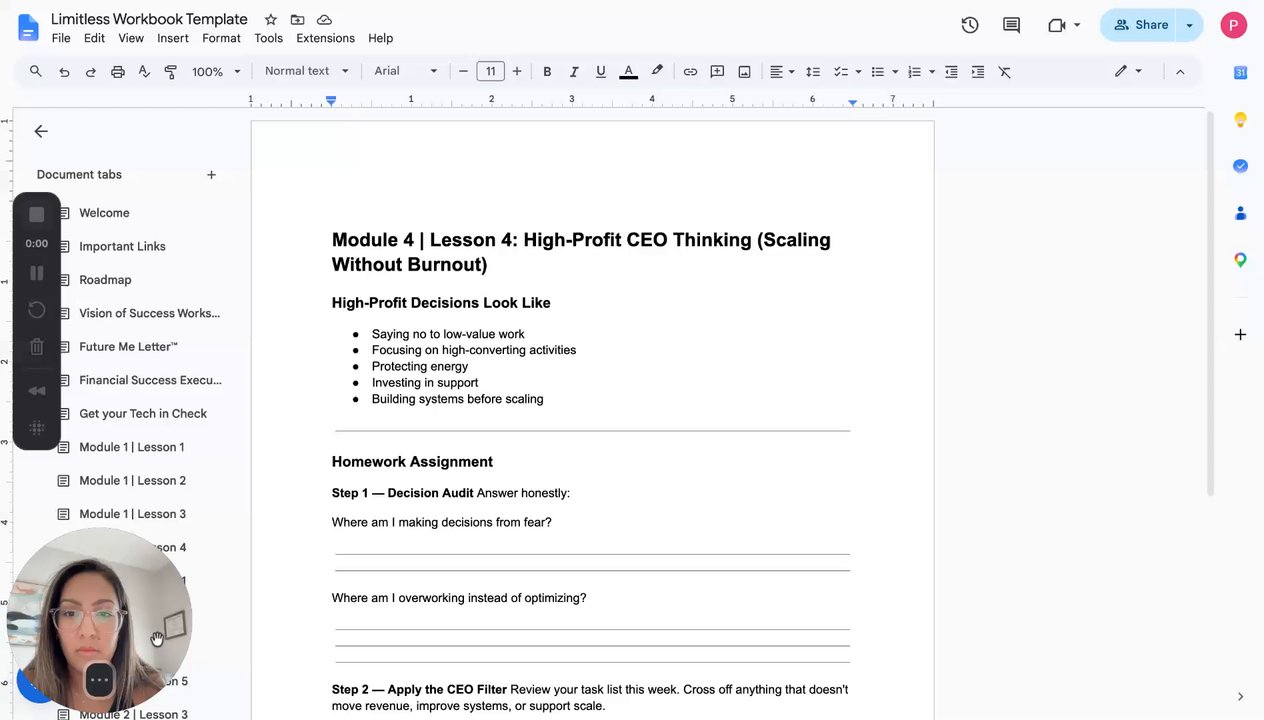
Task: Open bulleted list options arrow
Action: click(x=895, y=71)
